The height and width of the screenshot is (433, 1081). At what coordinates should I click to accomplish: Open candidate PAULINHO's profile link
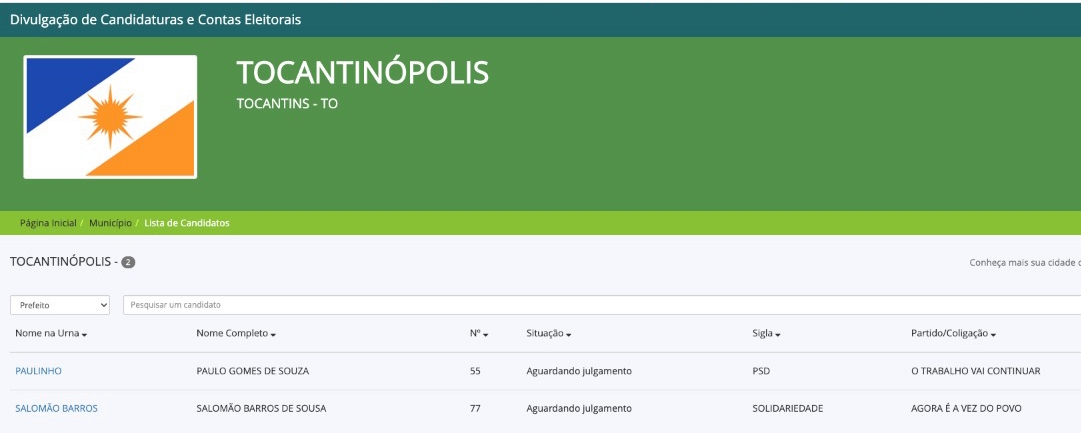38,371
